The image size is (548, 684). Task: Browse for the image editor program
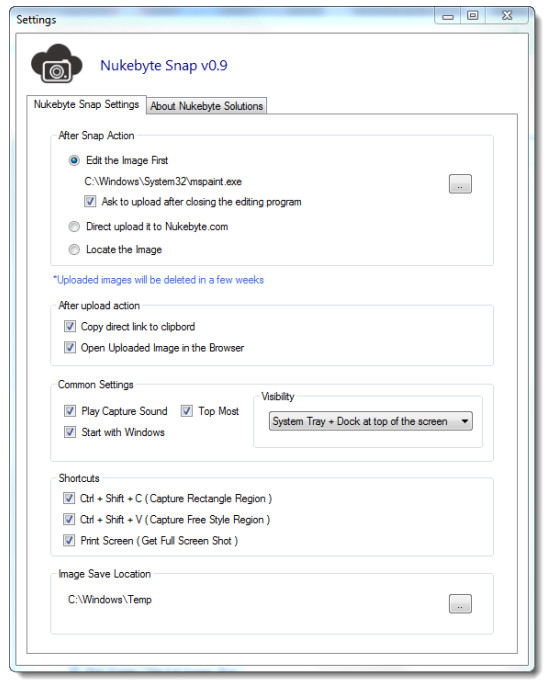(460, 184)
